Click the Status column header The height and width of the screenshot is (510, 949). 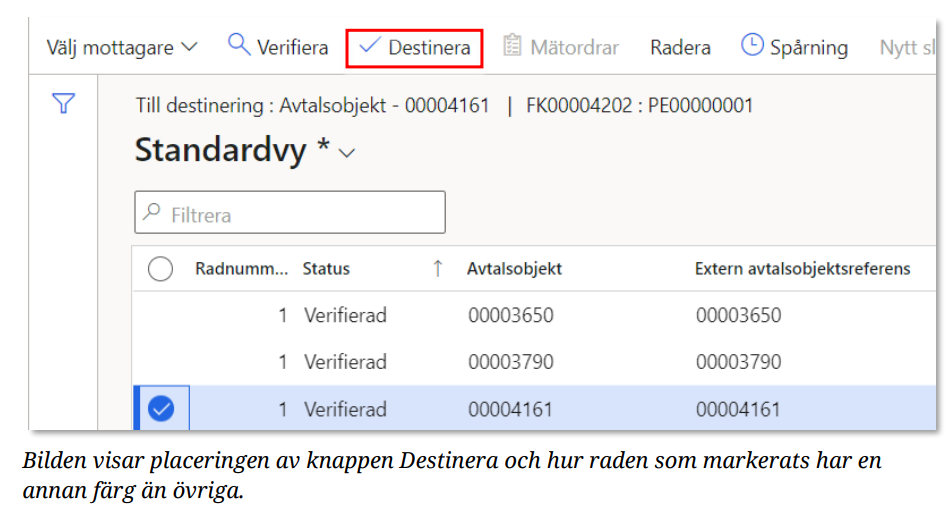[327, 268]
